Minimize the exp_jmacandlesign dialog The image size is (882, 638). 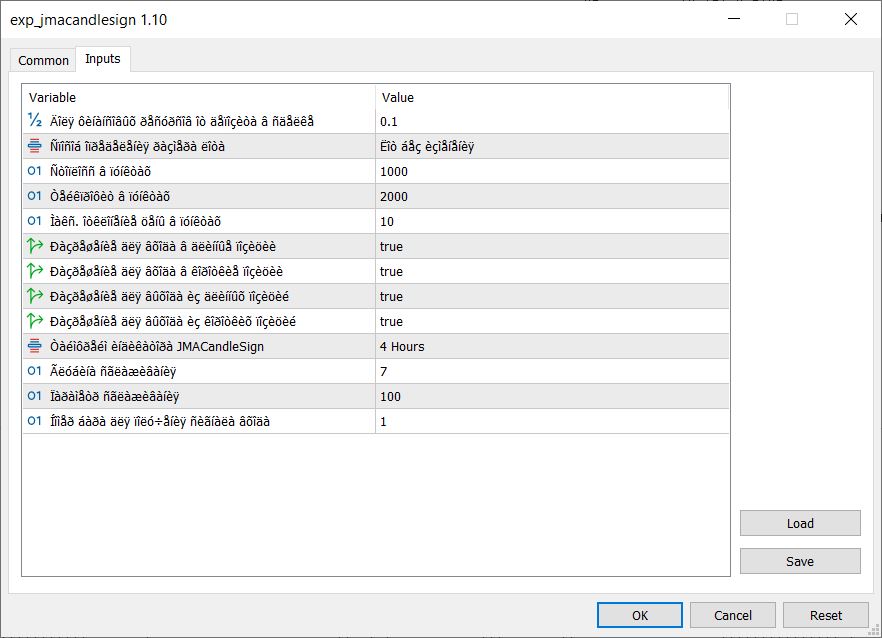click(734, 19)
